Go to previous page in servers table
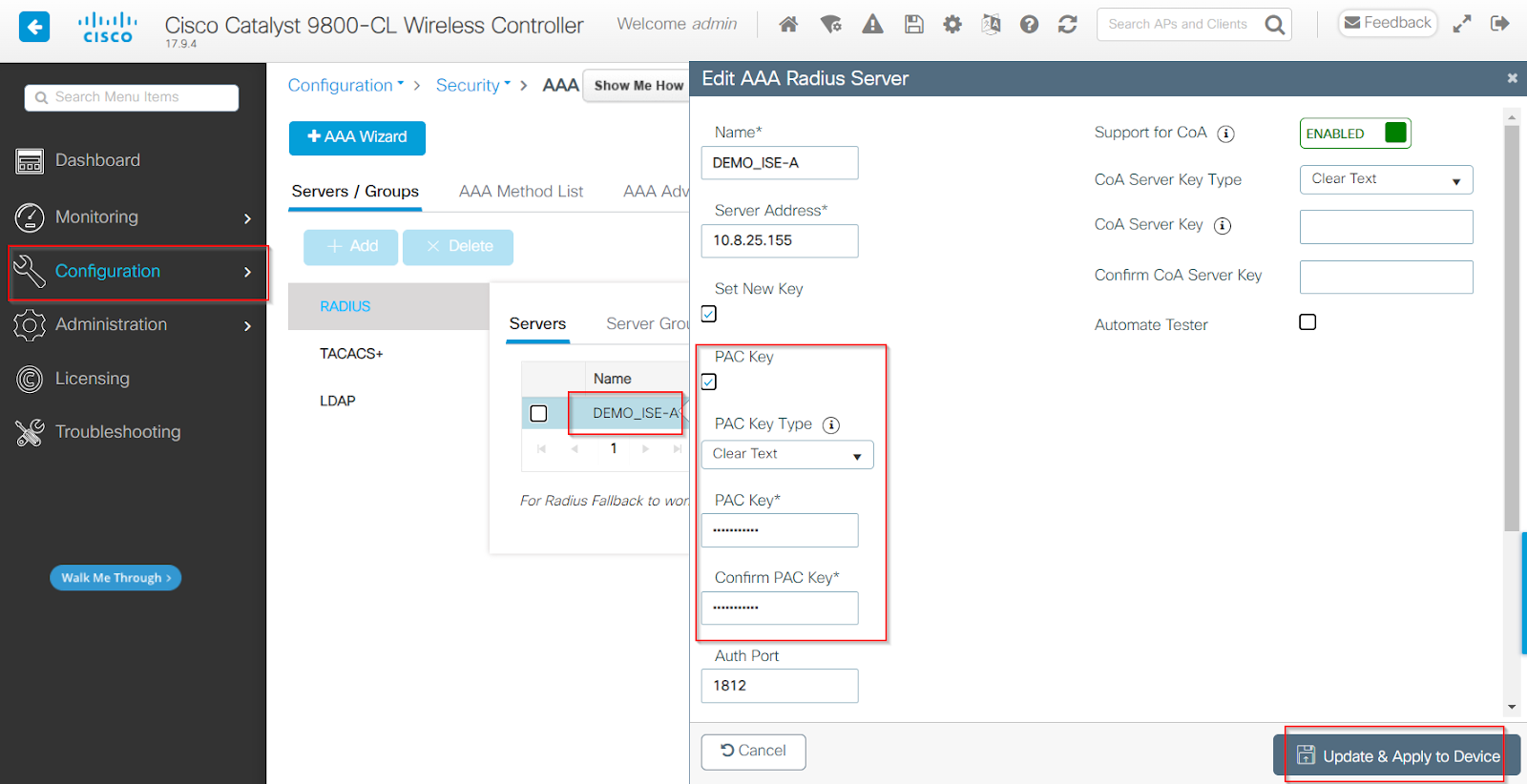 pyautogui.click(x=575, y=448)
